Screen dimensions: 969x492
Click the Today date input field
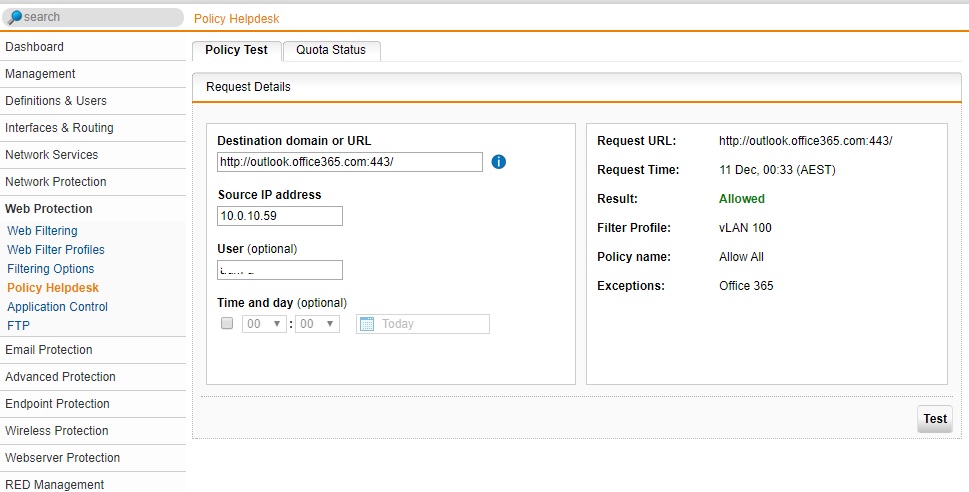(x=423, y=324)
